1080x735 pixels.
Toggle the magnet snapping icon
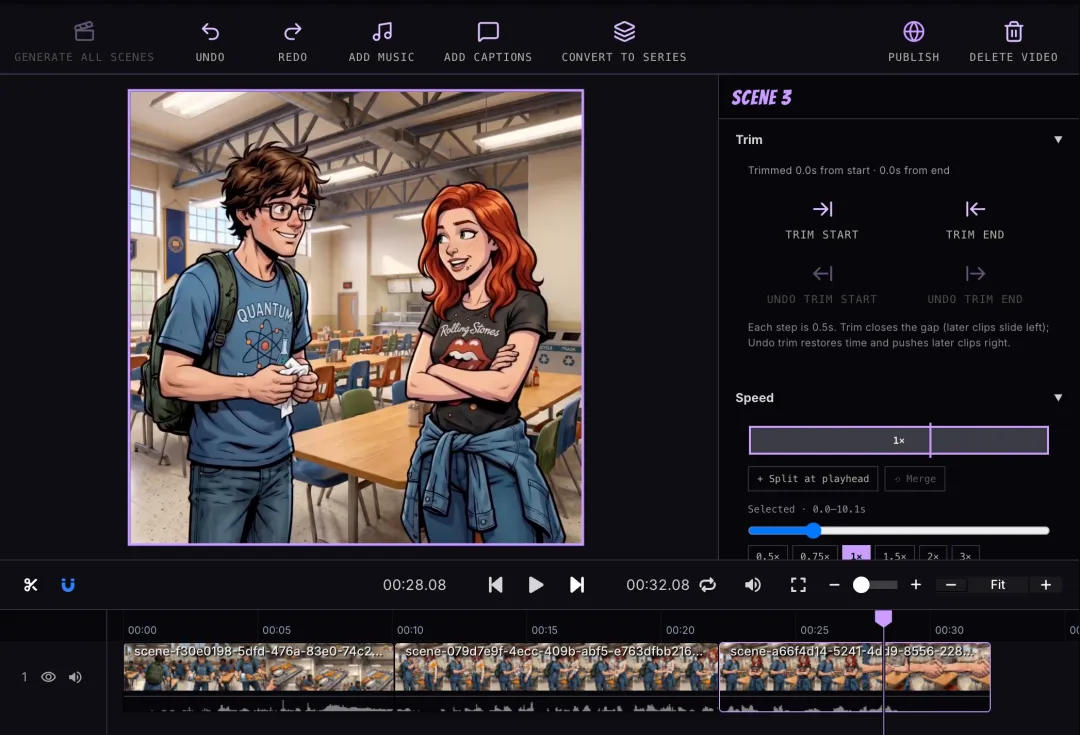tap(68, 585)
